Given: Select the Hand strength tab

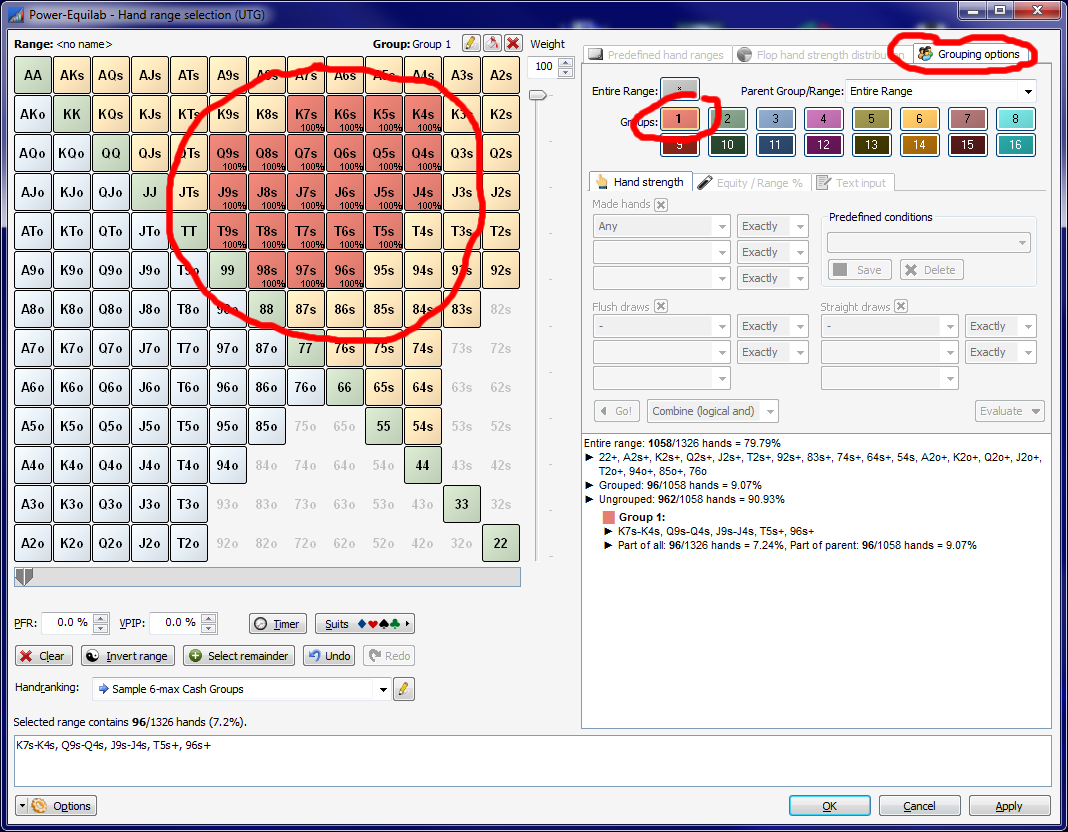Looking at the screenshot, I should pyautogui.click(x=640, y=182).
